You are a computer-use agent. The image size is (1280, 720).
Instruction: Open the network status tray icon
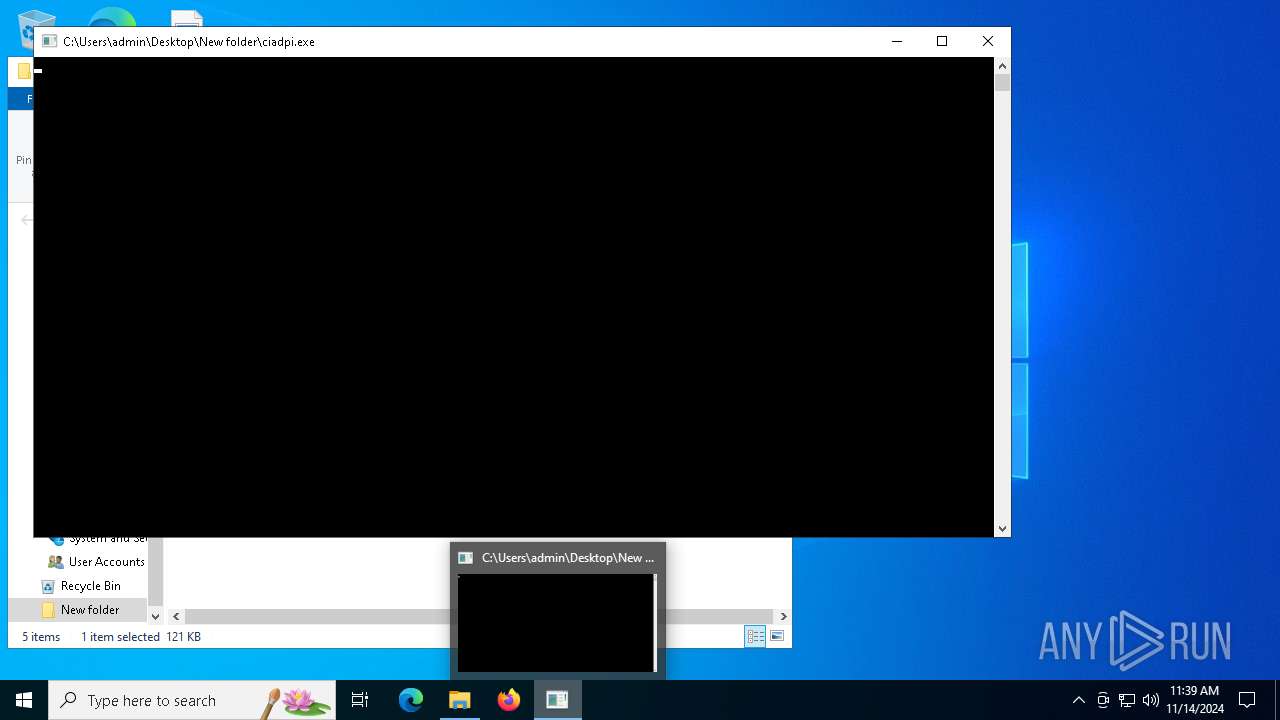(1127, 700)
